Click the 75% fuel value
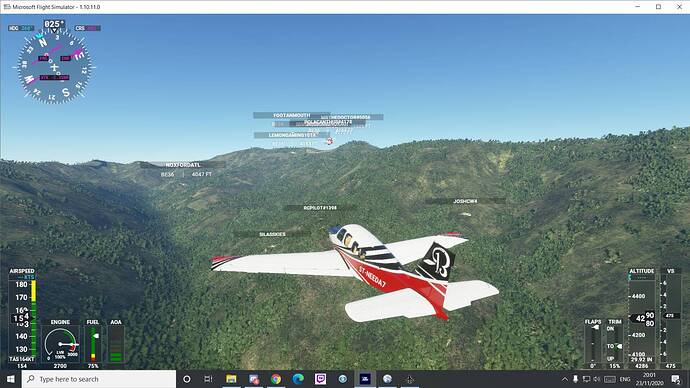690x388 pixels. [93, 366]
